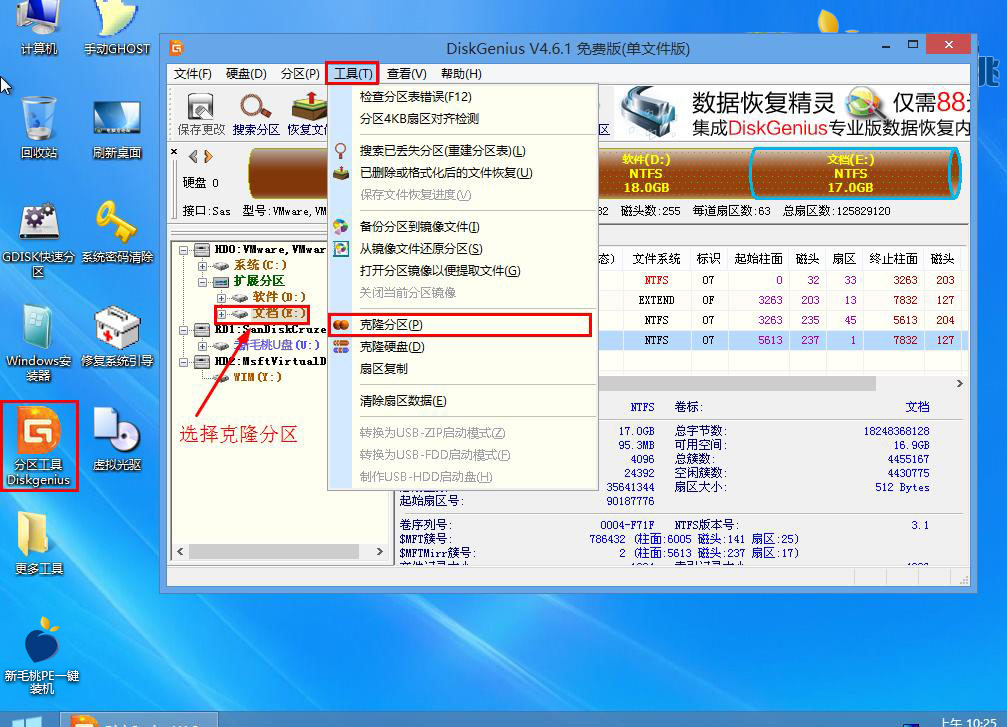Screen dimensions: 1007x727
Task: Click the 文件系统 column header
Action: pyautogui.click(x=656, y=259)
